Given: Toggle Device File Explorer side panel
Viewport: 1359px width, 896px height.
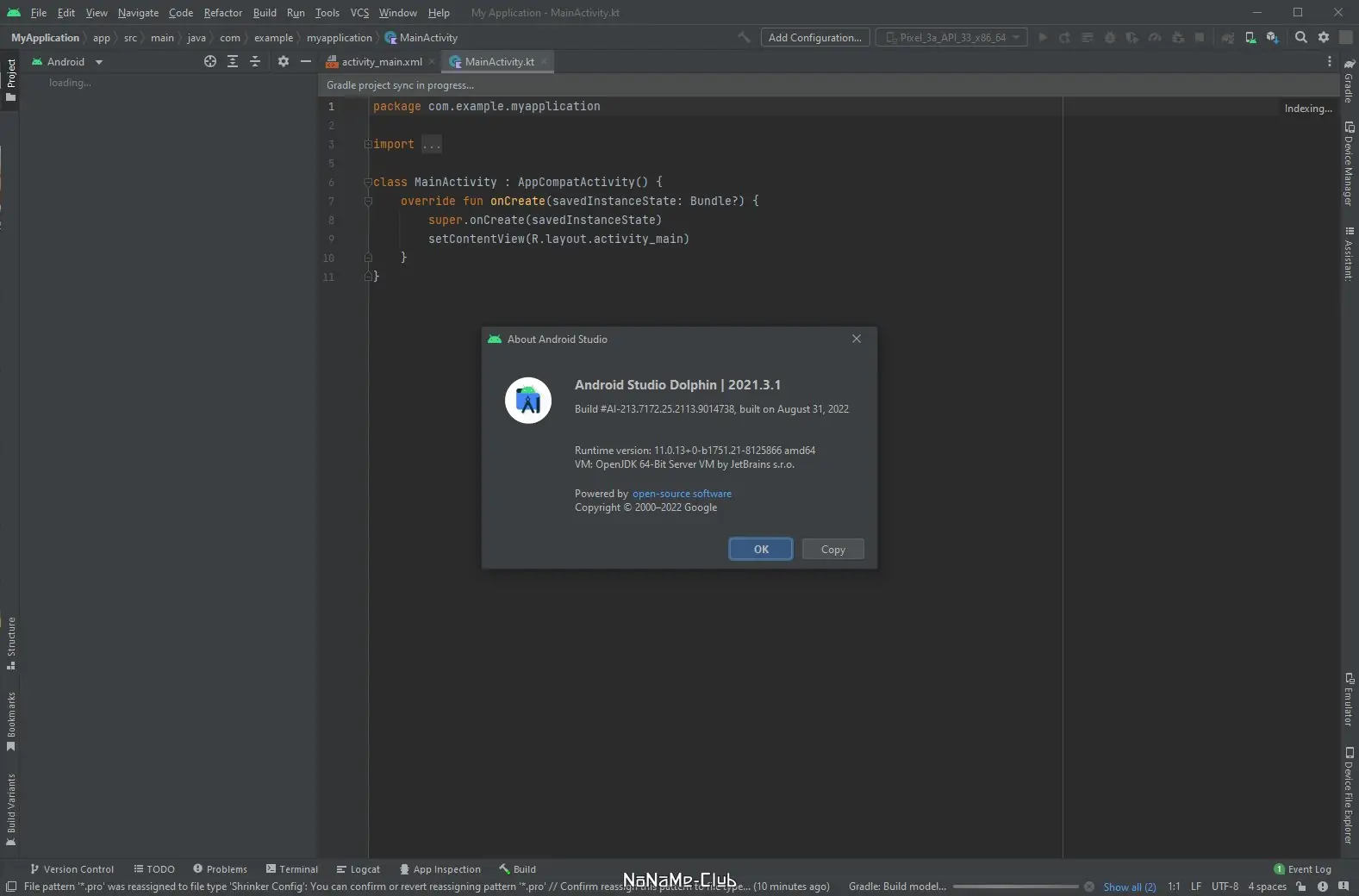Looking at the screenshot, I should pos(1349,794).
